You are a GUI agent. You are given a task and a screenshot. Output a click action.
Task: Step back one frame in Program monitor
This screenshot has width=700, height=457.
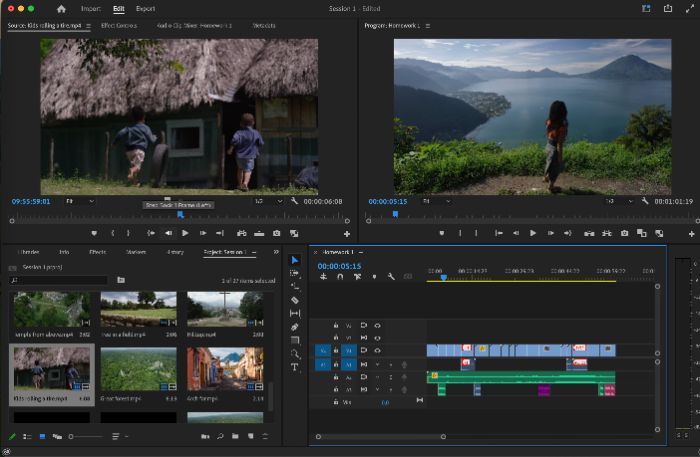516,233
